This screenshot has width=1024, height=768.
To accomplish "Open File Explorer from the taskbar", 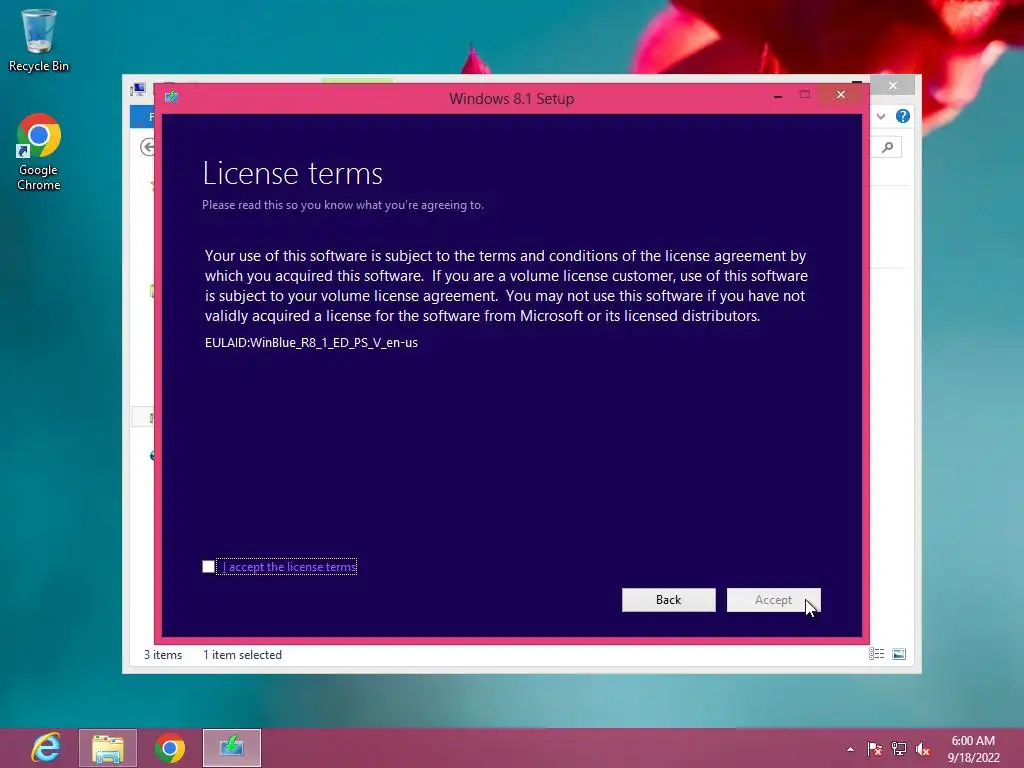I will tap(108, 748).
